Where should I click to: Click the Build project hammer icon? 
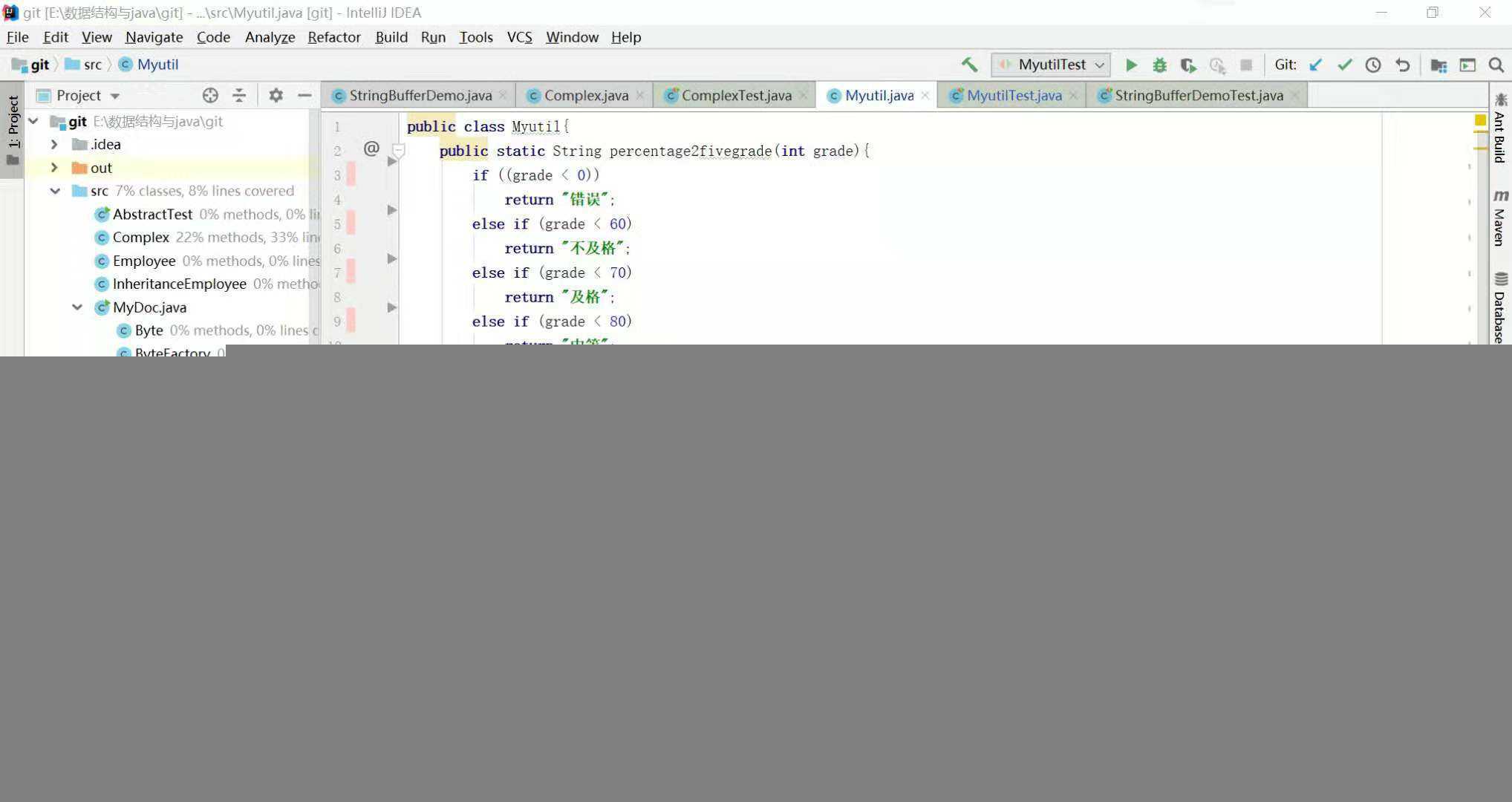969,65
